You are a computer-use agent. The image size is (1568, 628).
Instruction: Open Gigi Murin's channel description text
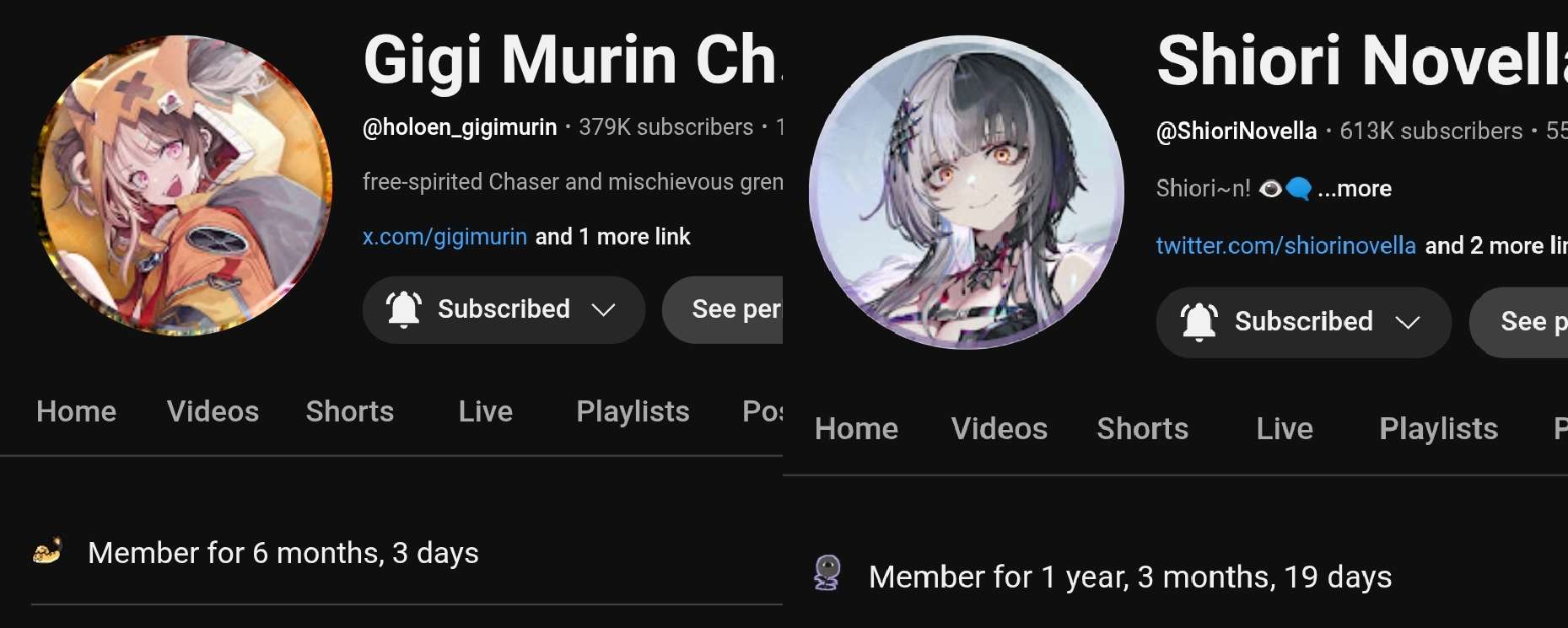(573, 182)
